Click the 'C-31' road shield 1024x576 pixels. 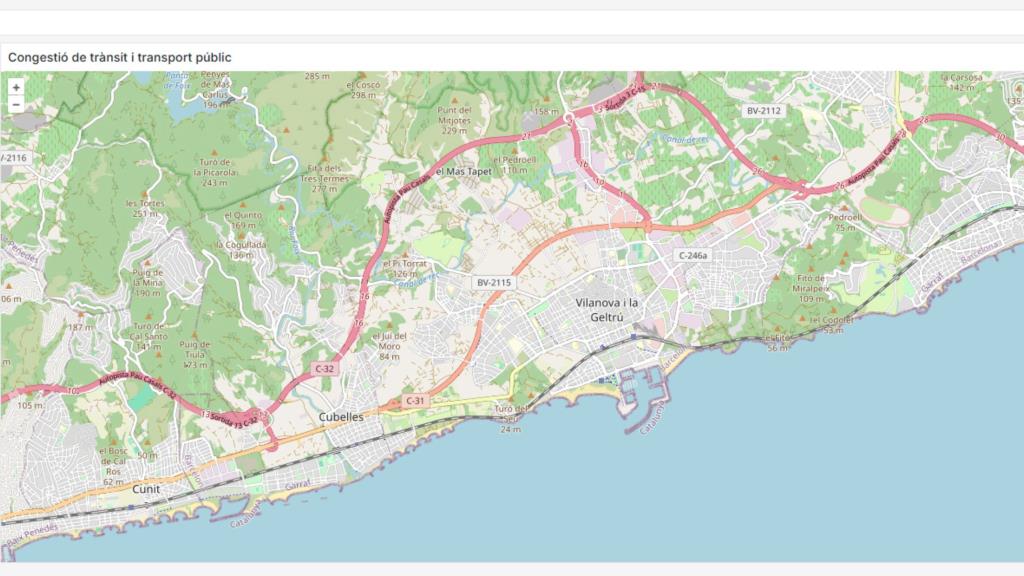(415, 401)
